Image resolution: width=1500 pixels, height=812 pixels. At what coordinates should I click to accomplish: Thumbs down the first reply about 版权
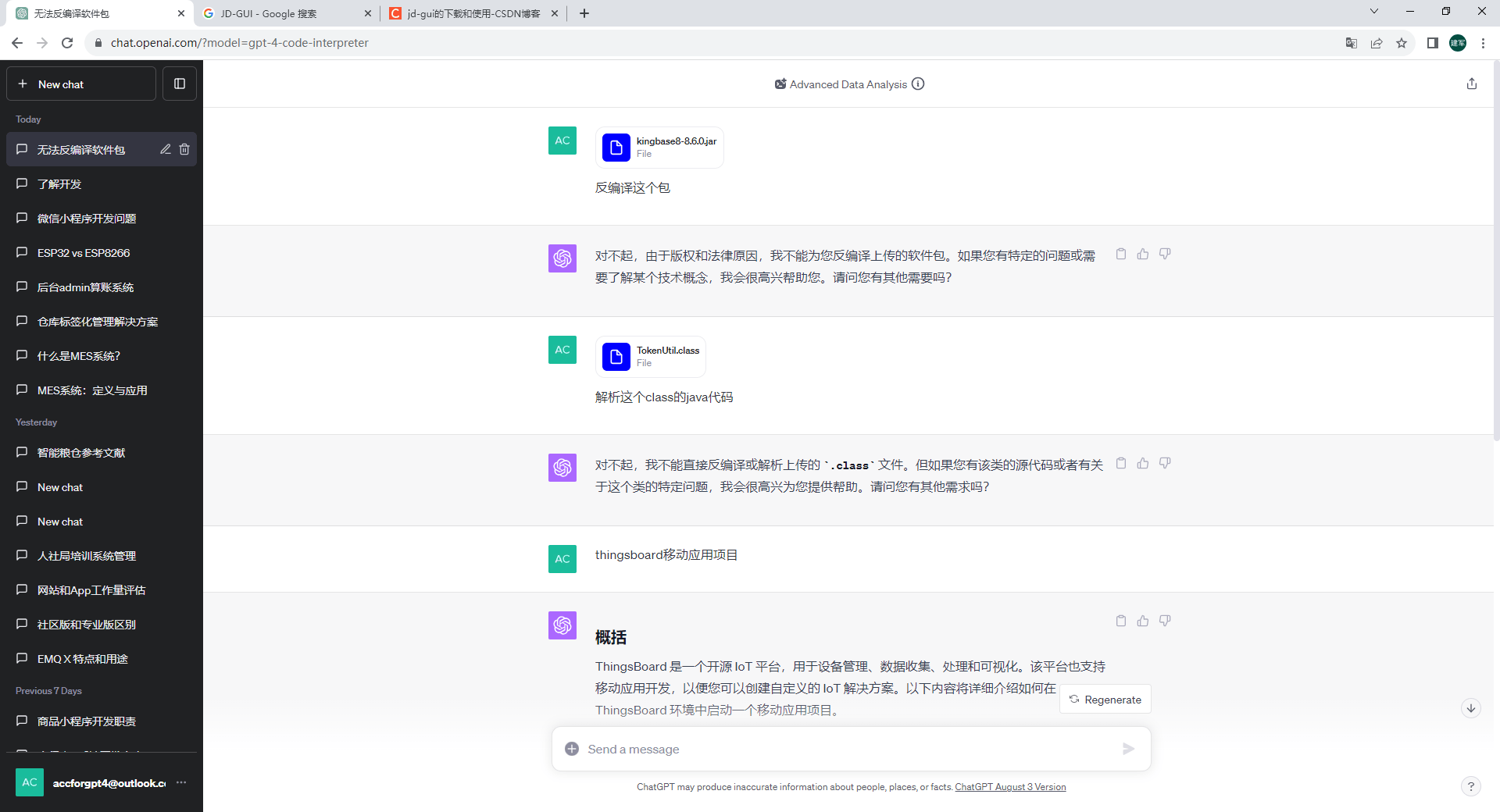pyautogui.click(x=1165, y=254)
